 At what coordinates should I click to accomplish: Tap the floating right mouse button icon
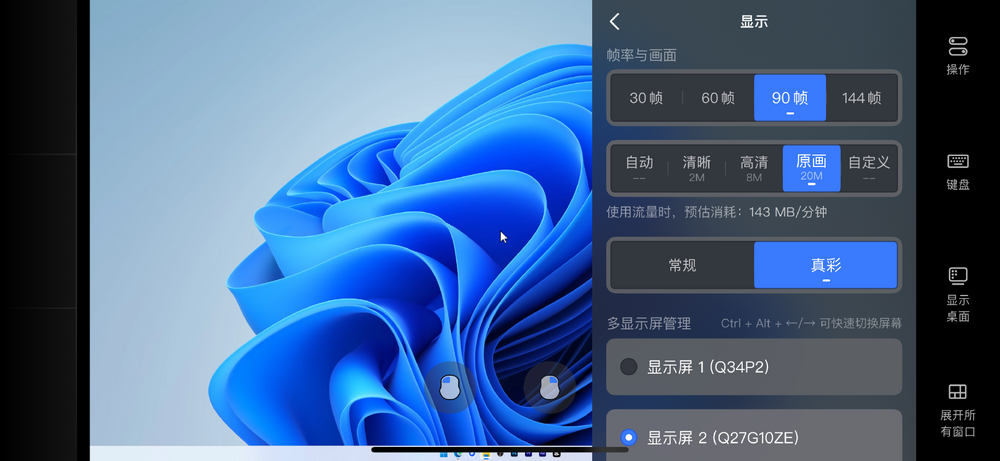(x=549, y=387)
